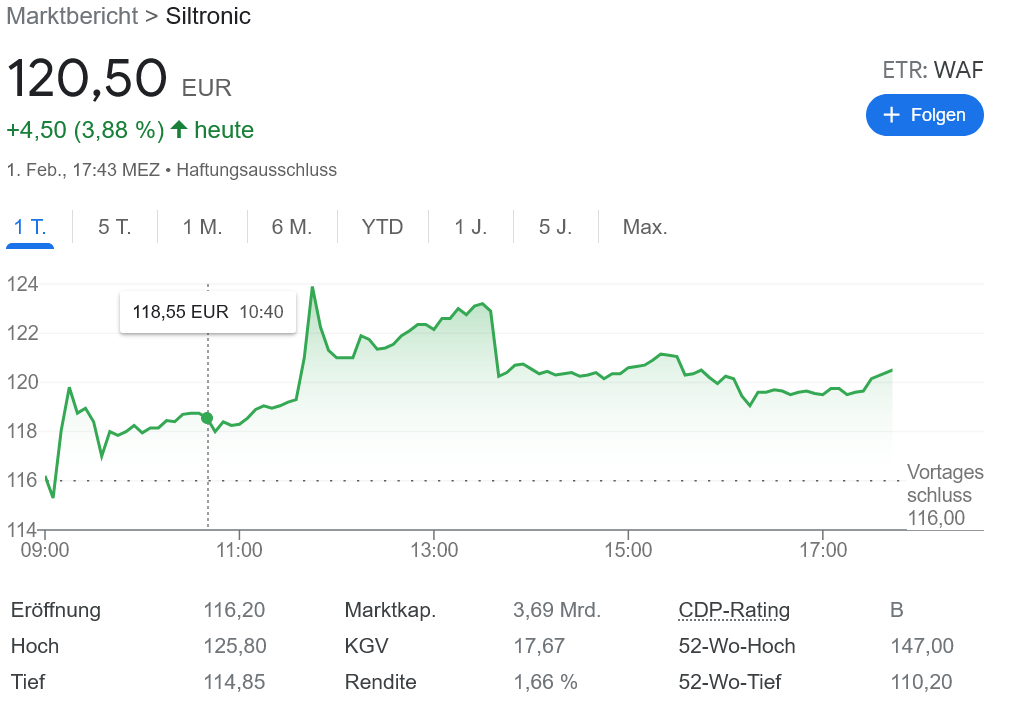Show the 5 J. chart range

555,227
